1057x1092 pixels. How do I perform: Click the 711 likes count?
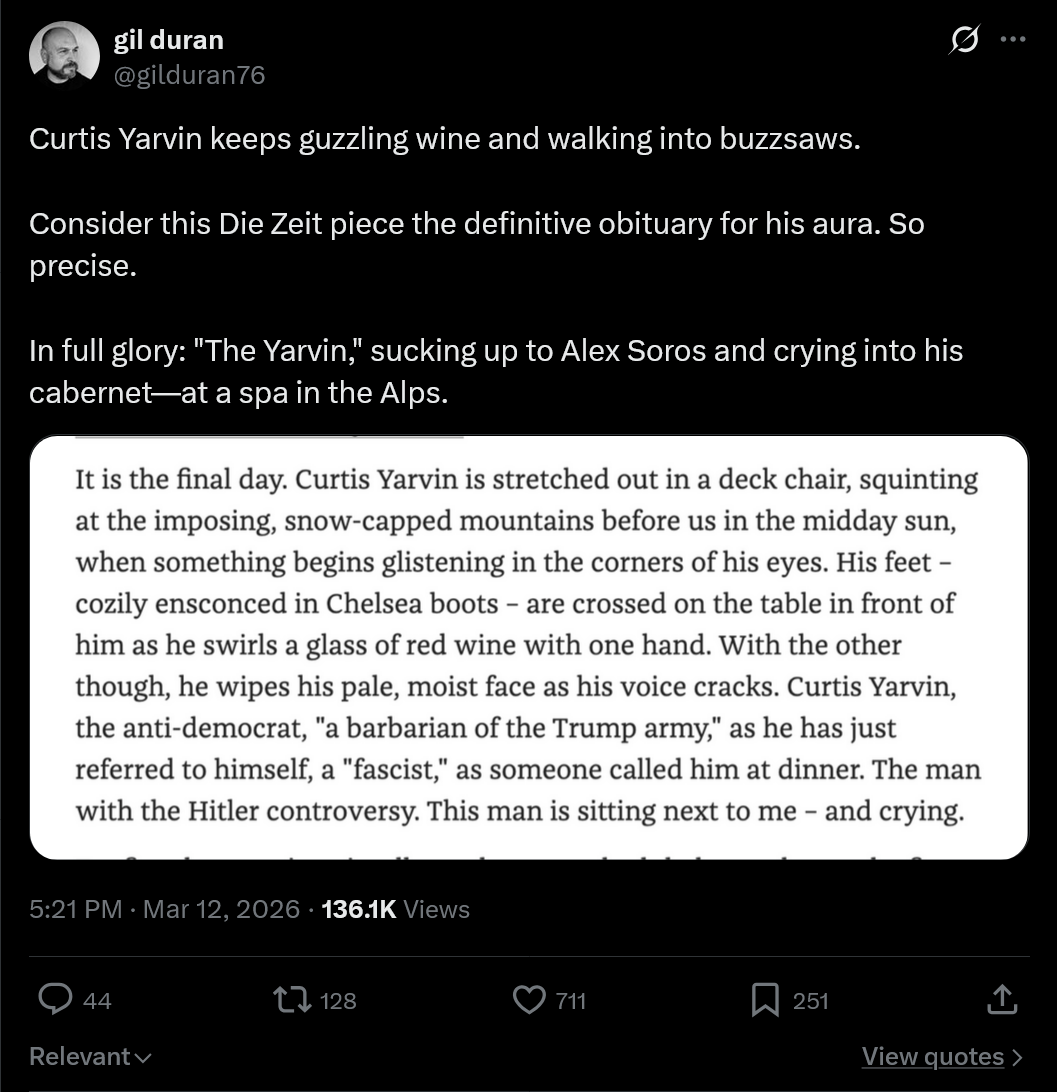click(x=570, y=1000)
